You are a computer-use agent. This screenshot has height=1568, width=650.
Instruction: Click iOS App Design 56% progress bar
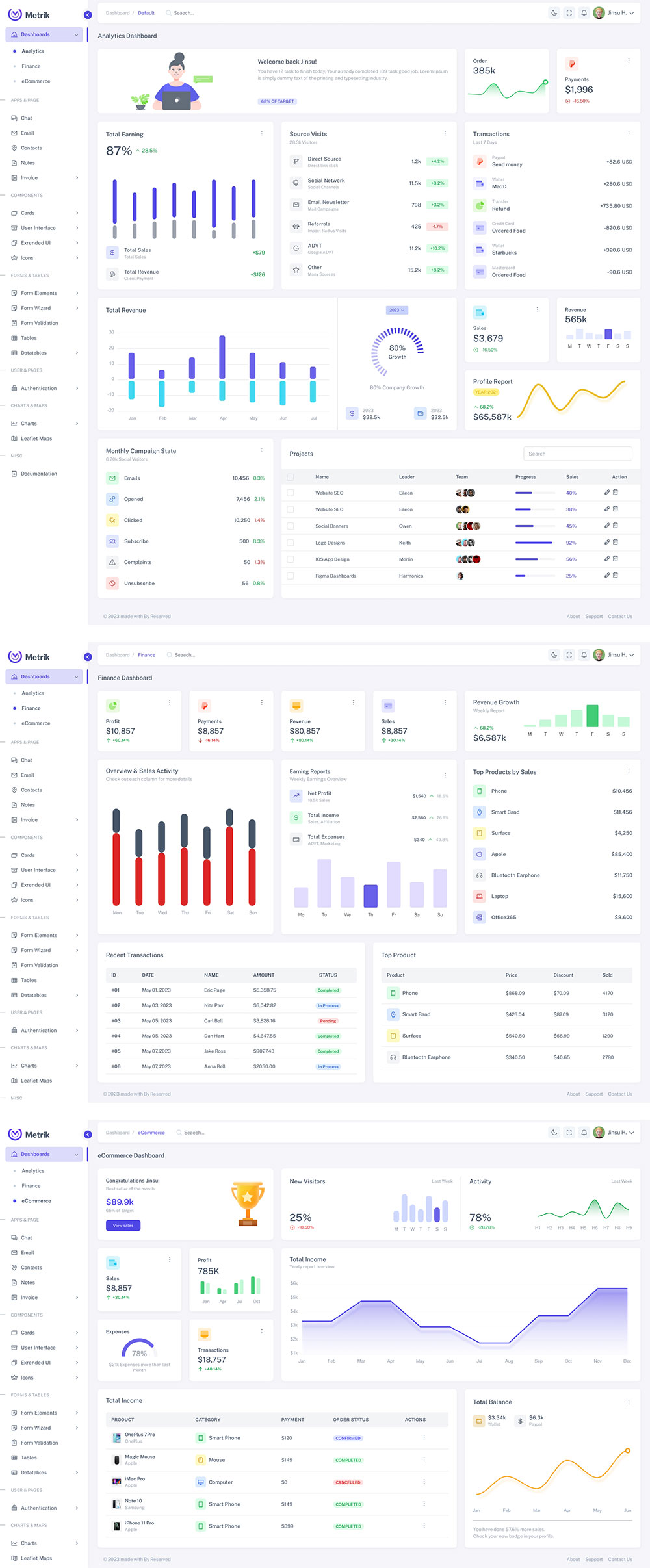click(534, 559)
